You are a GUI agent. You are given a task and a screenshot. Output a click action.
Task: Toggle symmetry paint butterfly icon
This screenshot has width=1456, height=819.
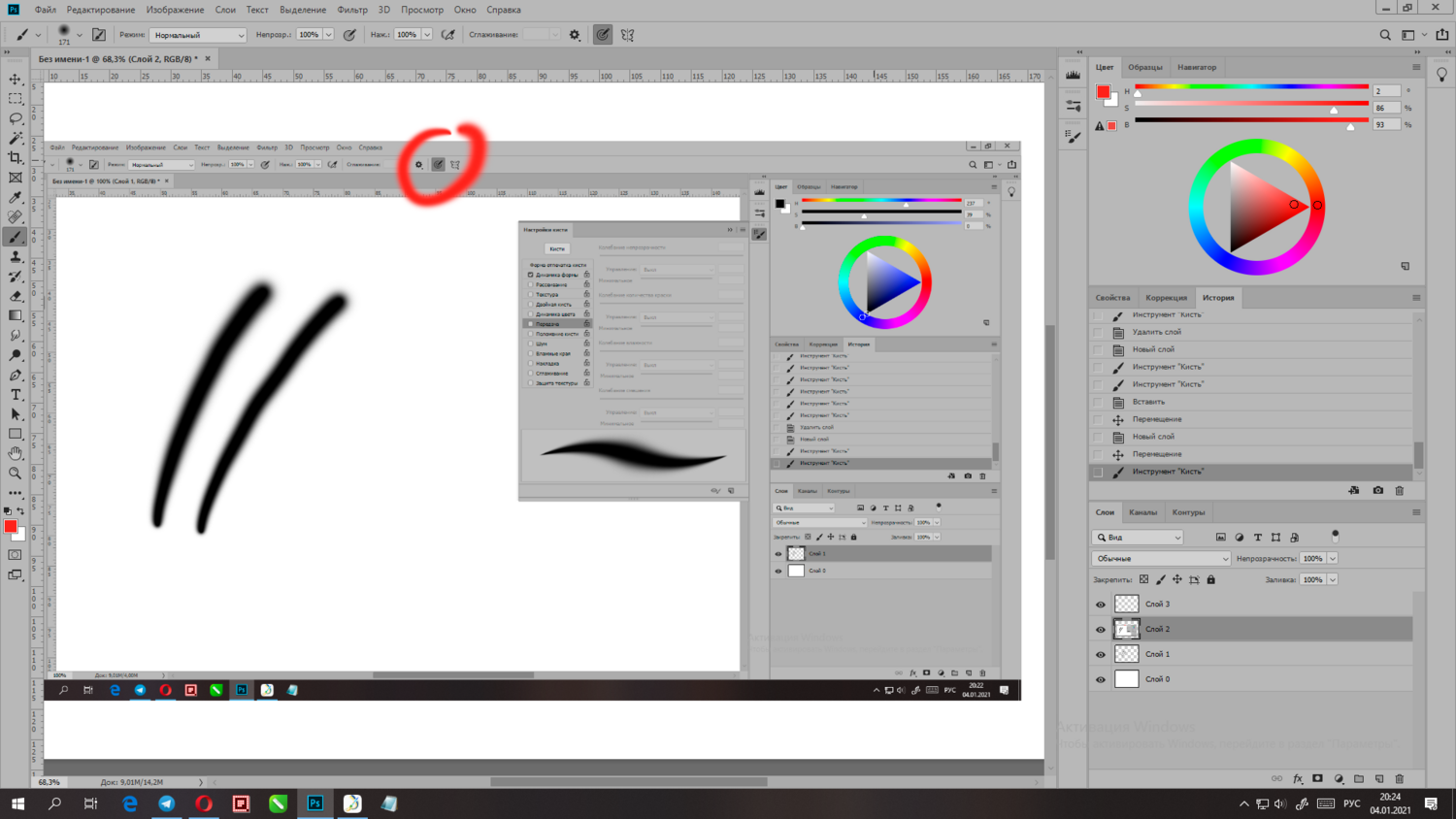(628, 35)
